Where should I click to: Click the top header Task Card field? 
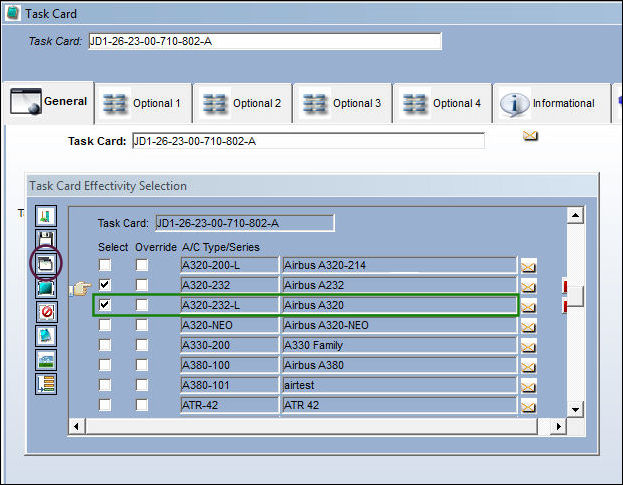[x=265, y=41]
